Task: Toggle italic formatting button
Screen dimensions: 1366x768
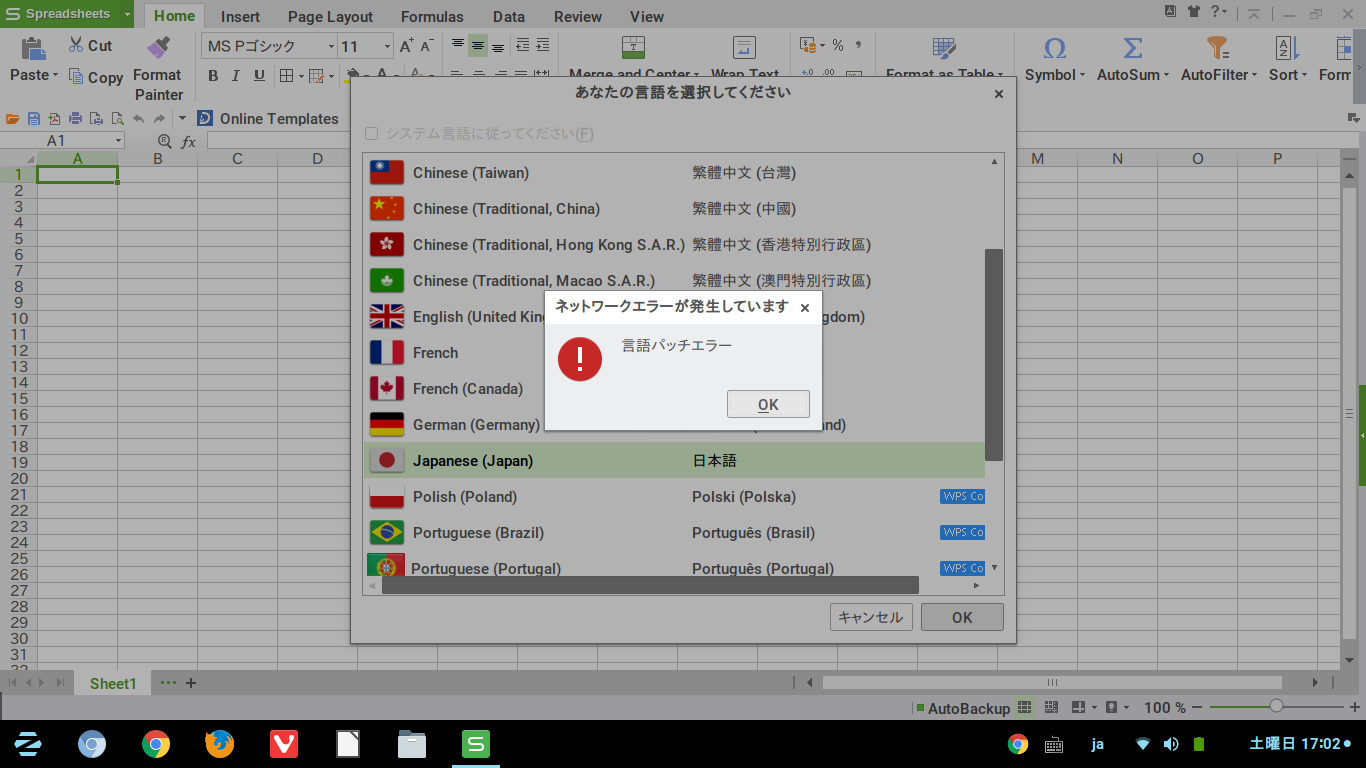Action: pyautogui.click(x=236, y=76)
